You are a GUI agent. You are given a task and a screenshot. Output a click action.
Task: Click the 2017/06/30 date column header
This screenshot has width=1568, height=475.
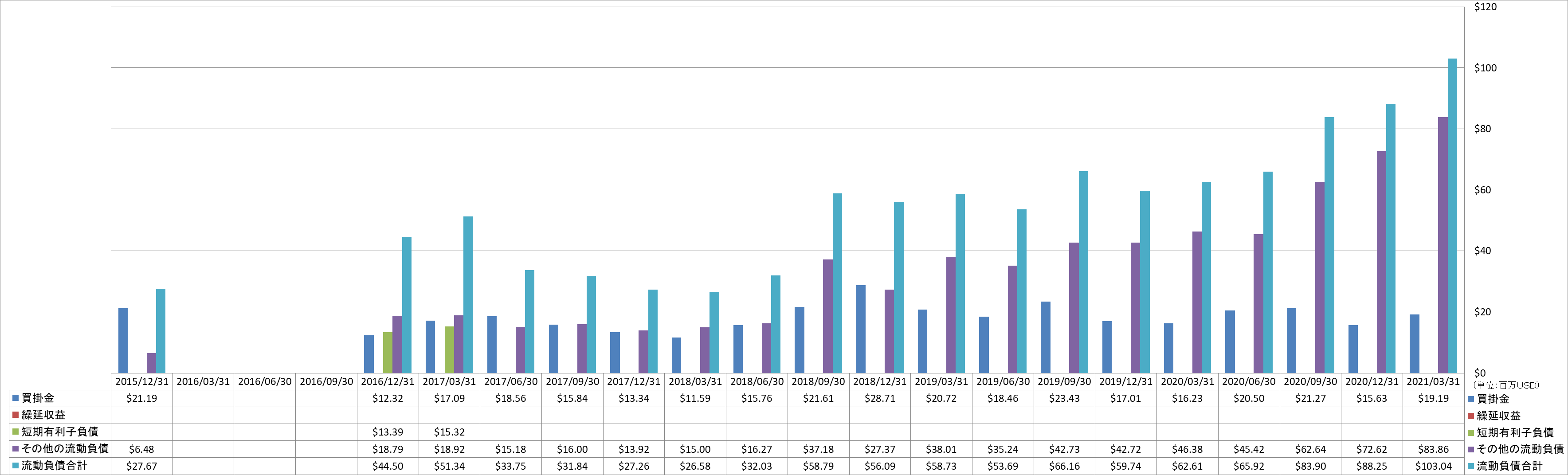tap(511, 381)
